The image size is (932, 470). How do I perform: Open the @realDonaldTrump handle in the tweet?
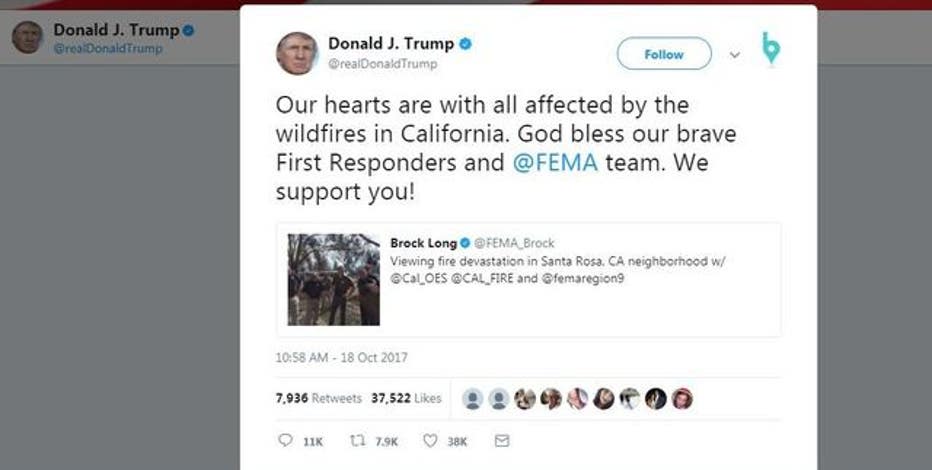383,64
